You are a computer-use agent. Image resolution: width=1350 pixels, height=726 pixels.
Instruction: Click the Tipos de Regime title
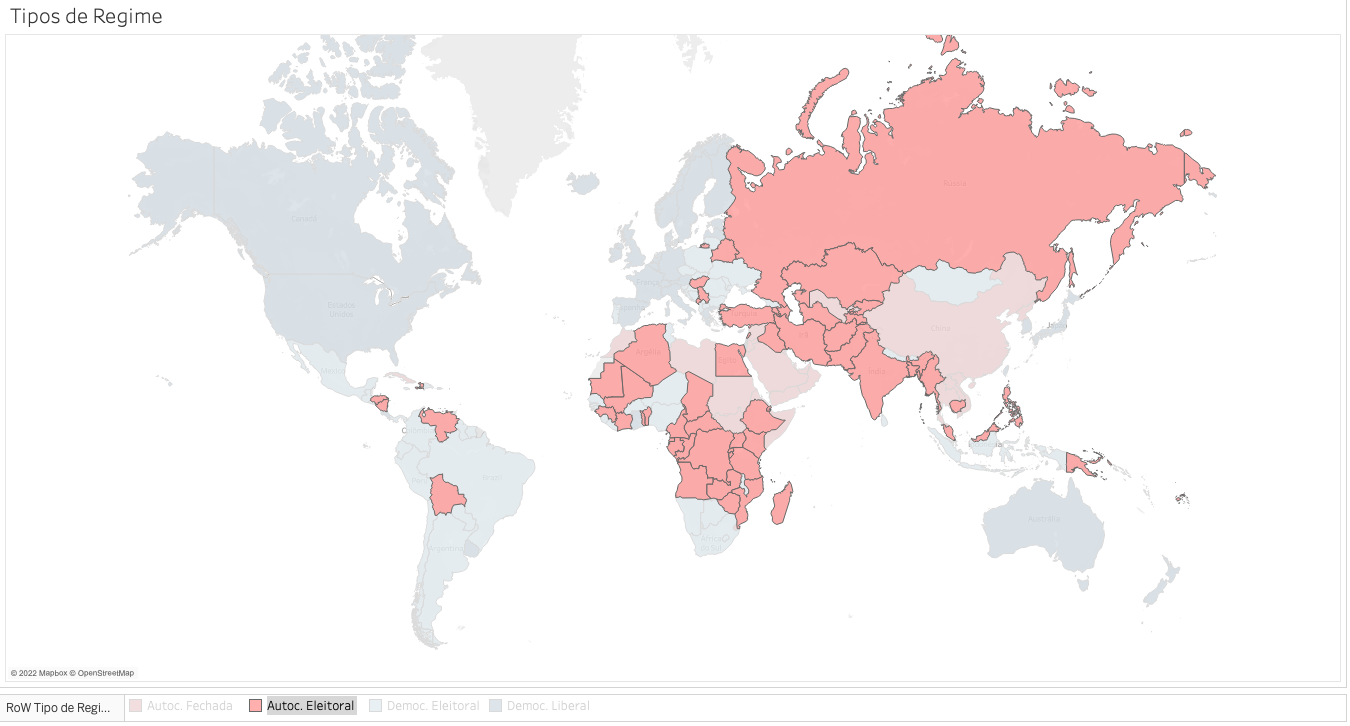86,17
